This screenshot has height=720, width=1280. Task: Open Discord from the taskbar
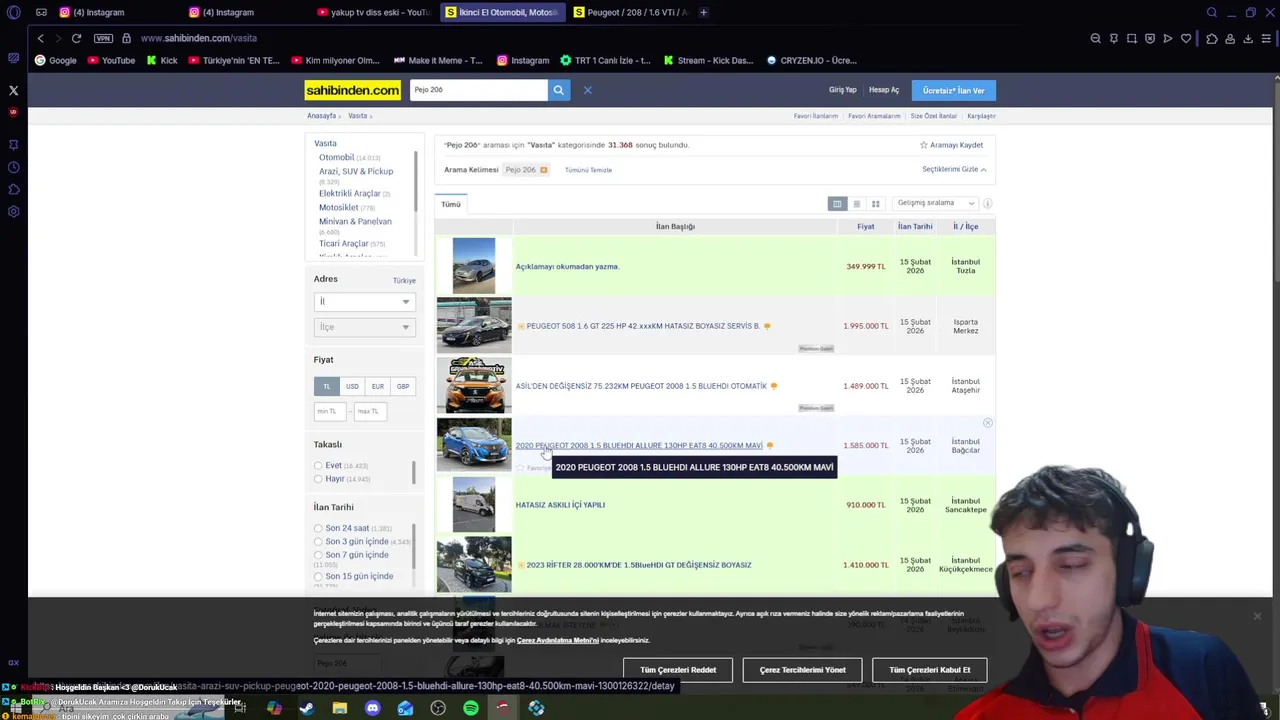point(372,708)
